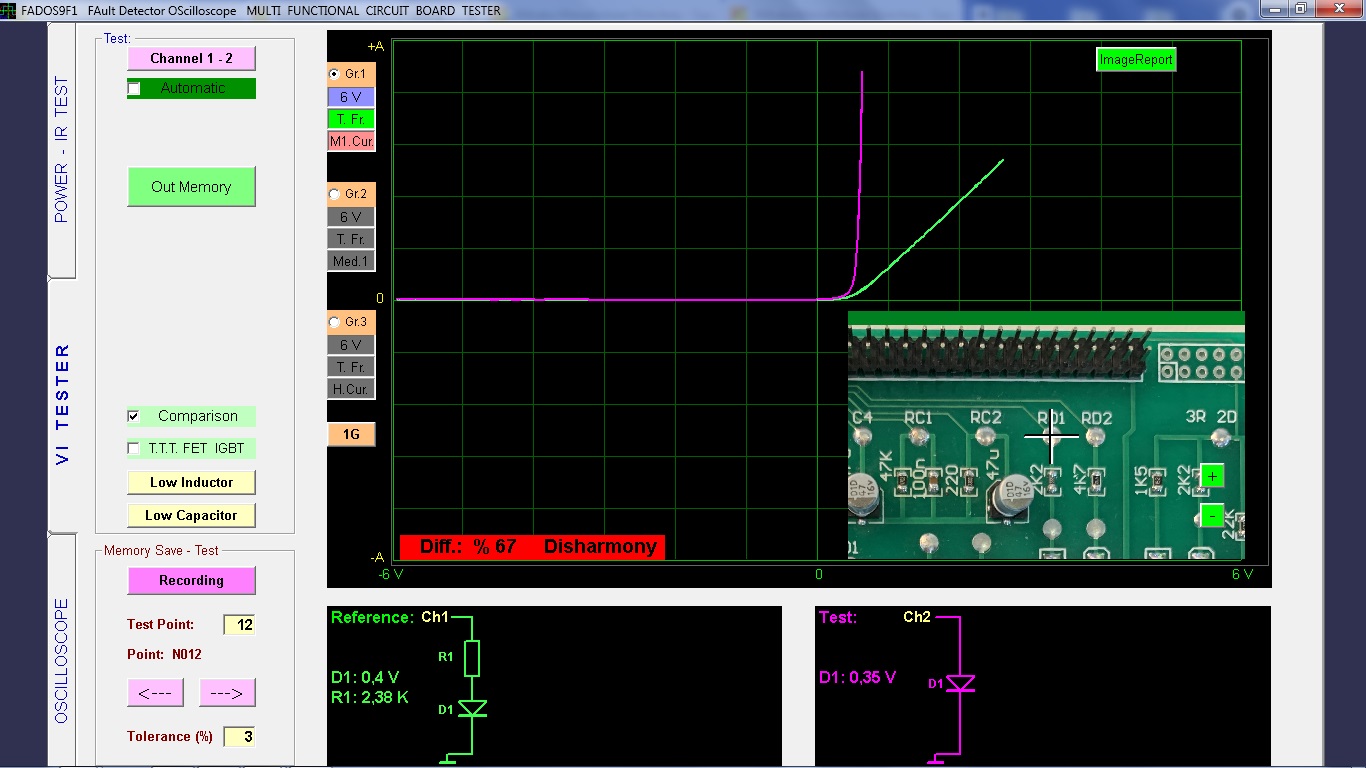
Task: Switch to the OSCILLOSCOPE tab
Action: (x=62, y=660)
